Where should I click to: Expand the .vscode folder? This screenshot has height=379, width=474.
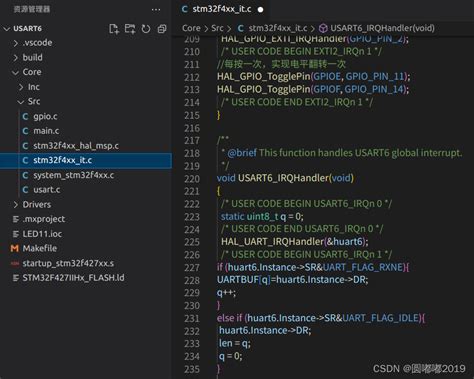point(16,43)
